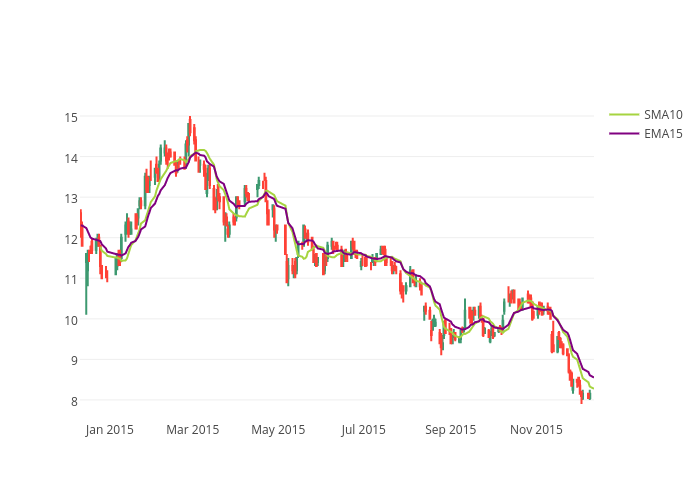Click the Jan 2015 x-axis label

pyautogui.click(x=109, y=430)
